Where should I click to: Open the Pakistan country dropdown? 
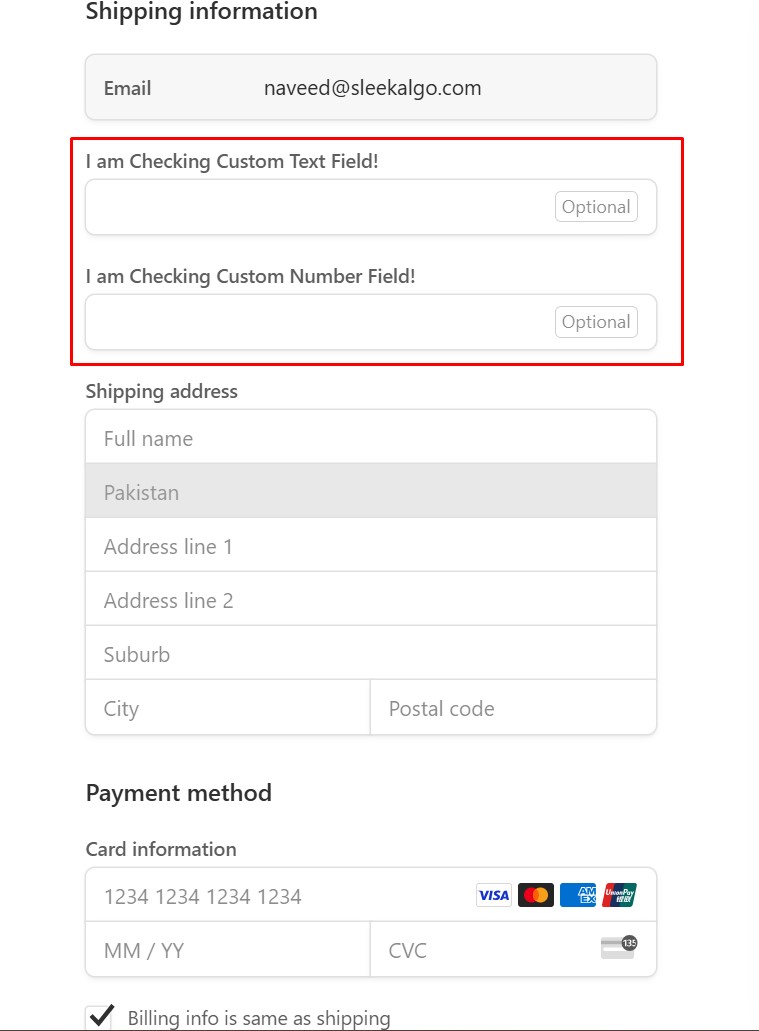[x=371, y=491]
